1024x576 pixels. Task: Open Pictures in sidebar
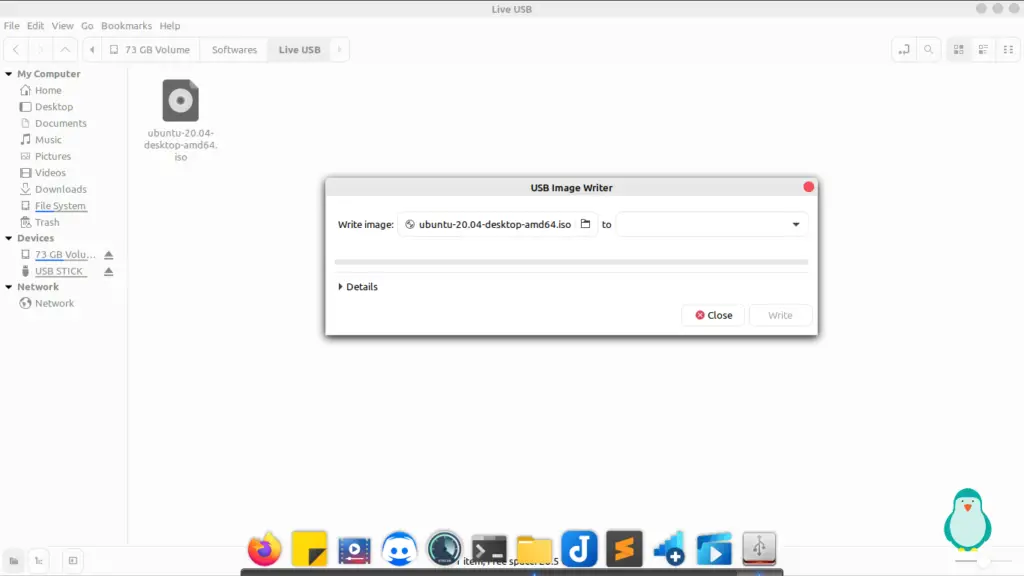pos(52,156)
